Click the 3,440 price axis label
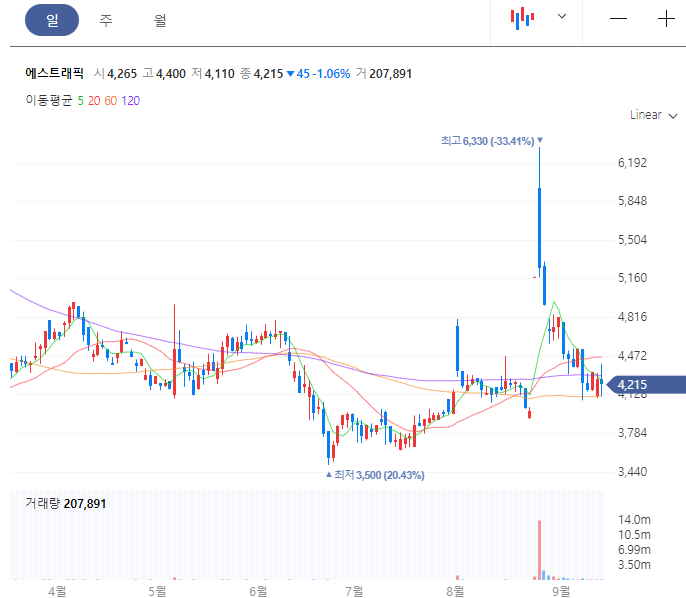Image resolution: width=686 pixels, height=598 pixels. click(x=632, y=472)
